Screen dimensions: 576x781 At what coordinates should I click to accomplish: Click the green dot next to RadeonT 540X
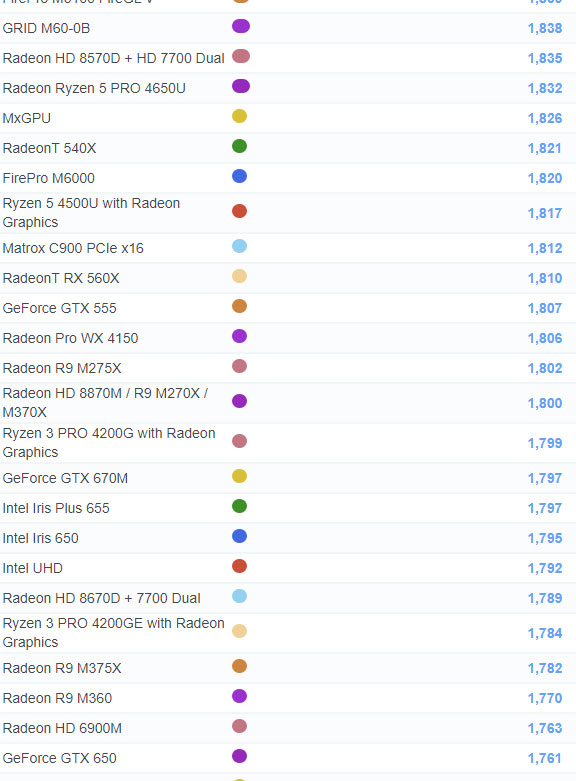tap(239, 146)
